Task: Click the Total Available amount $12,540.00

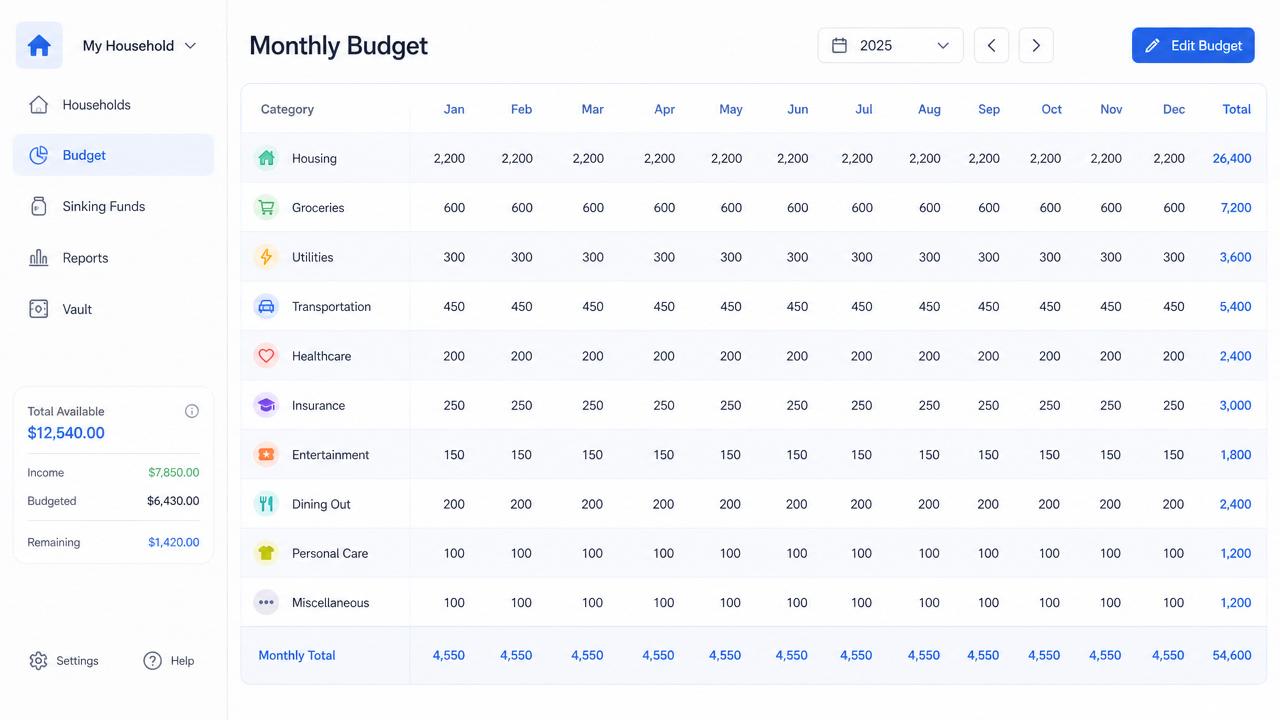Action: (x=66, y=433)
